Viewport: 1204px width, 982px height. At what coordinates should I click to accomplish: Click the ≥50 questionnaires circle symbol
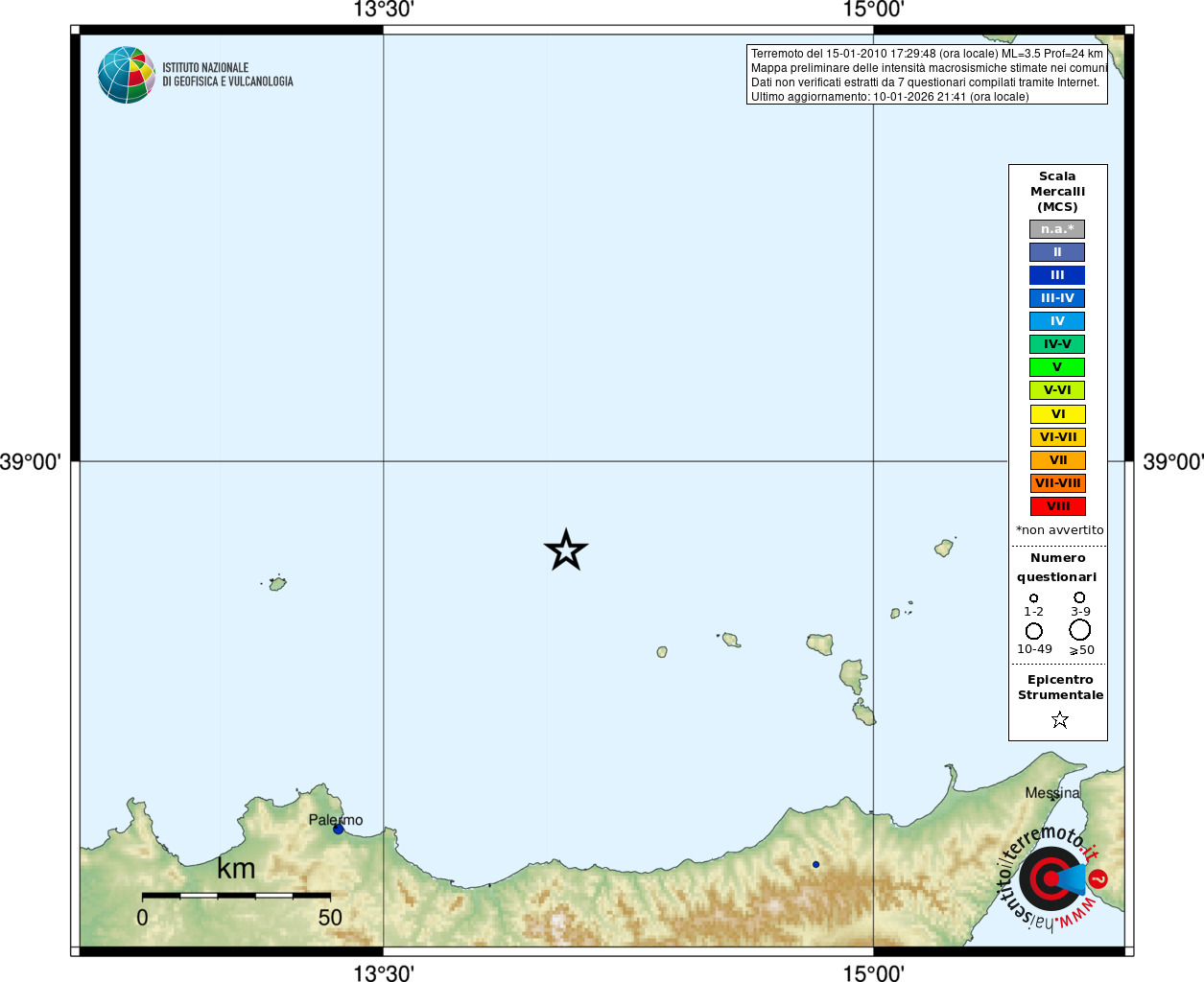pyautogui.click(x=1080, y=630)
